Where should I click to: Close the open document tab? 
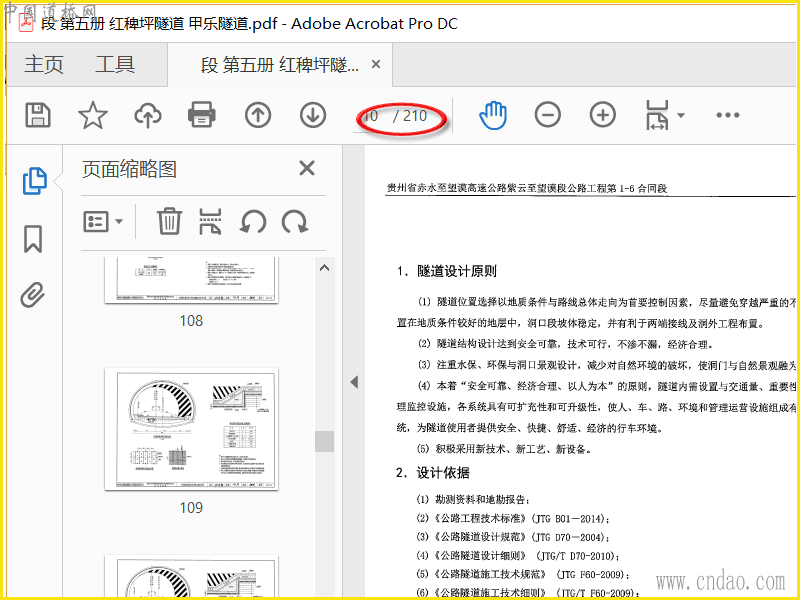coord(376,64)
